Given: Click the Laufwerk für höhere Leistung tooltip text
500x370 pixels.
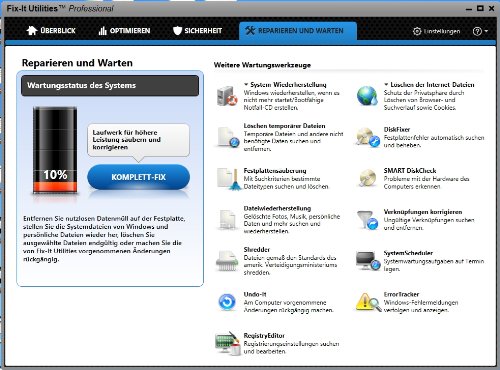Looking at the screenshot, I should (127, 140).
